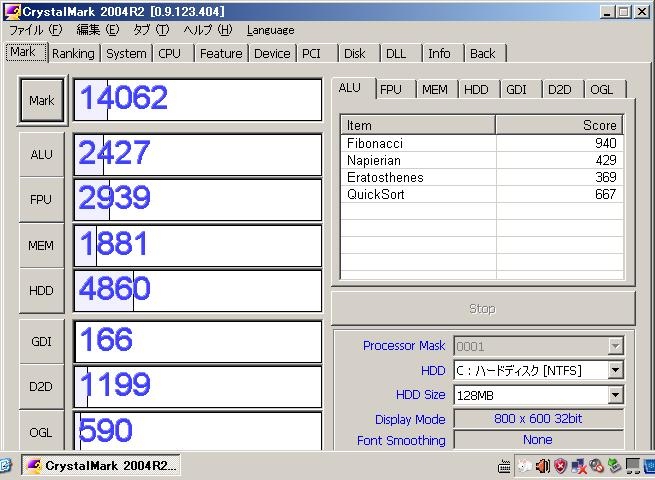This screenshot has width=655, height=480.
Task: Click the volume speaker tray icon
Action: (543, 466)
